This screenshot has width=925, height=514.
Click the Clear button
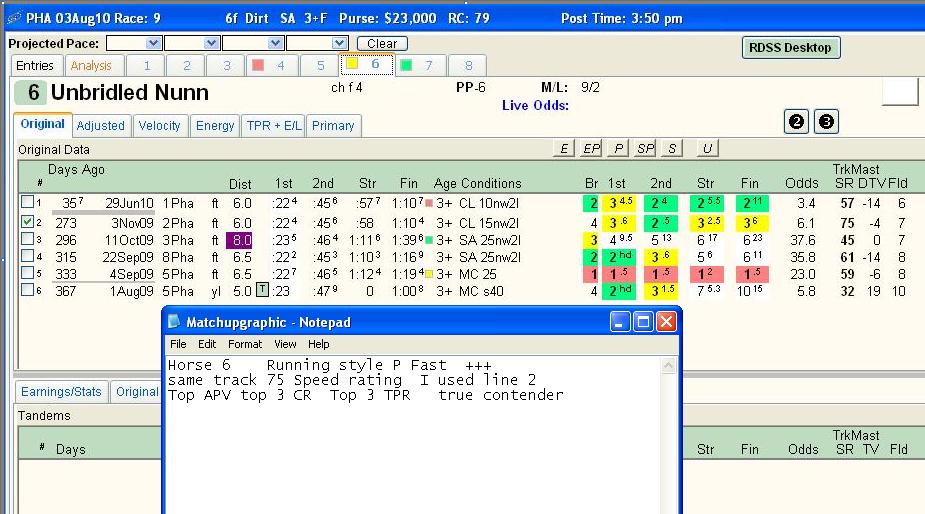(382, 44)
